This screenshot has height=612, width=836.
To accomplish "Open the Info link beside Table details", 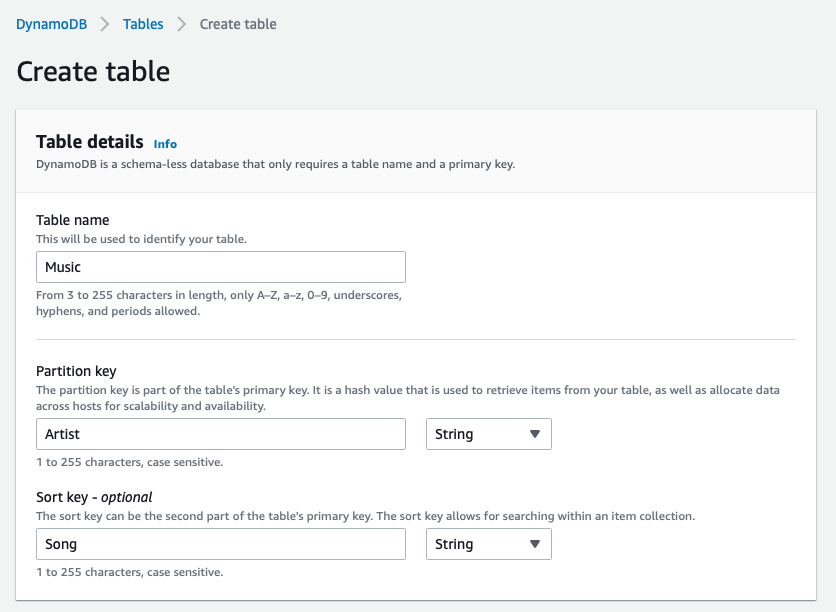I will [x=165, y=144].
